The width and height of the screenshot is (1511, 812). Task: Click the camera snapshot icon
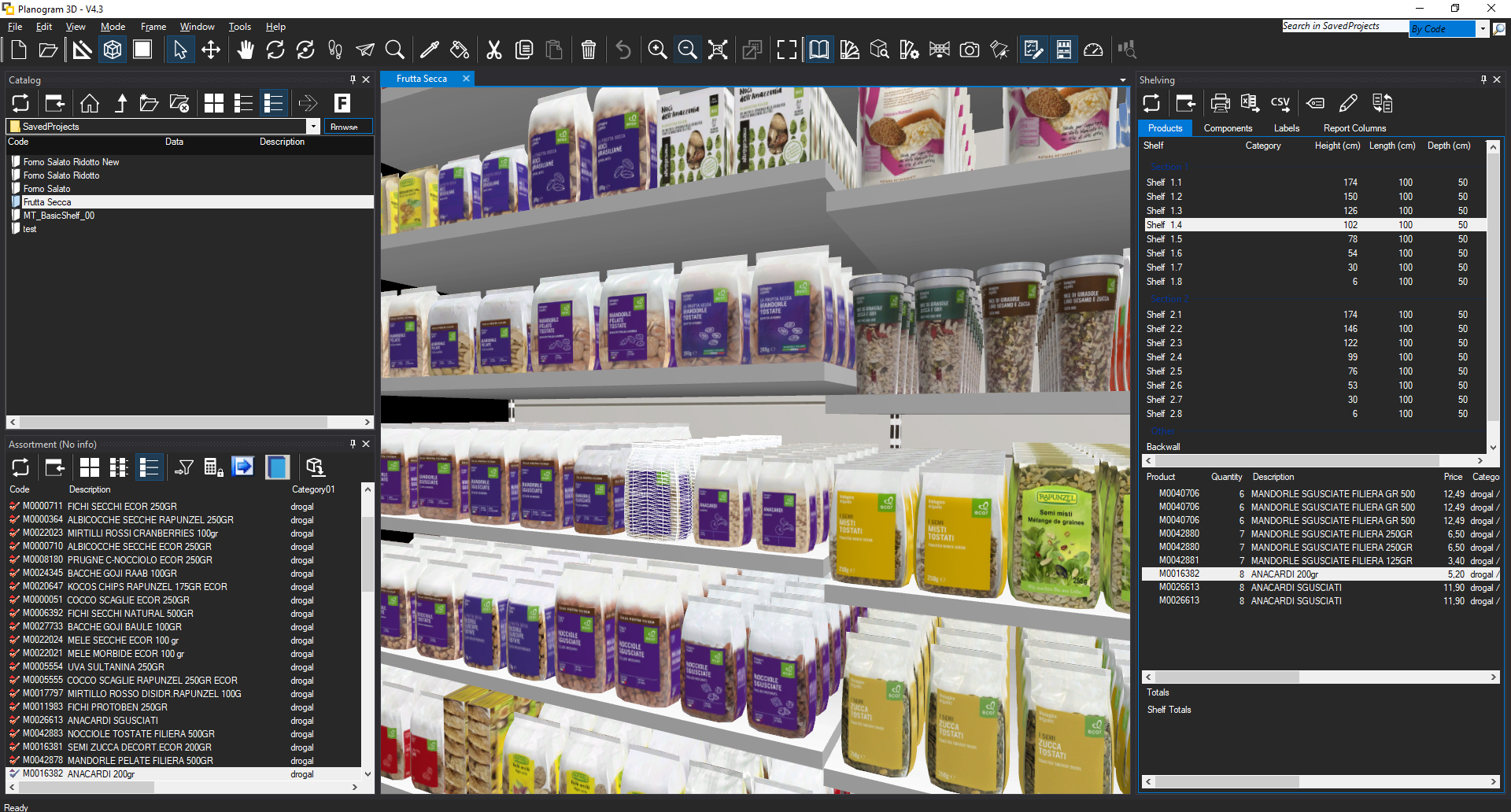pyautogui.click(x=970, y=50)
